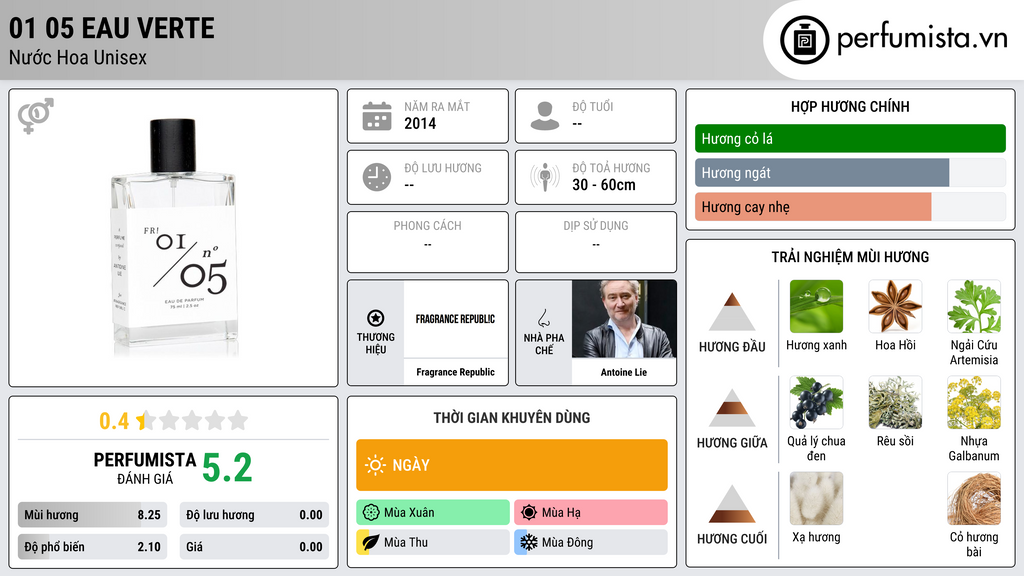
Task: Click the Perfumista đánh giá label
Action: (x=145, y=468)
